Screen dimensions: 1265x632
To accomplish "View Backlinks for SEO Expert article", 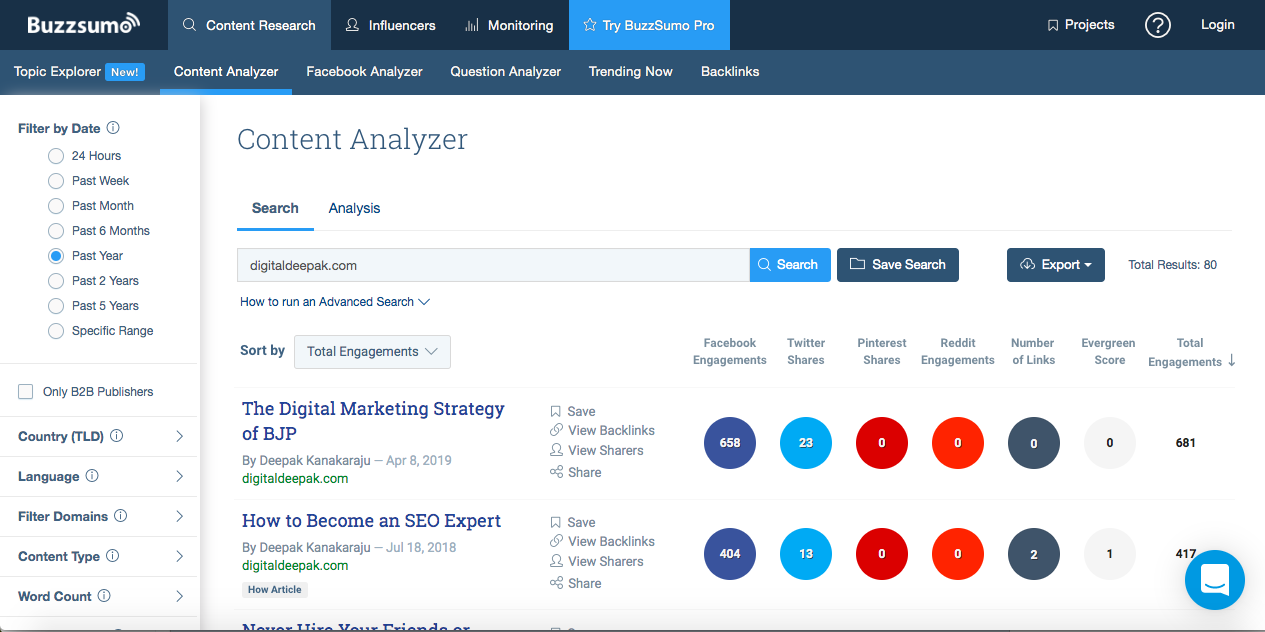I will click(602, 541).
